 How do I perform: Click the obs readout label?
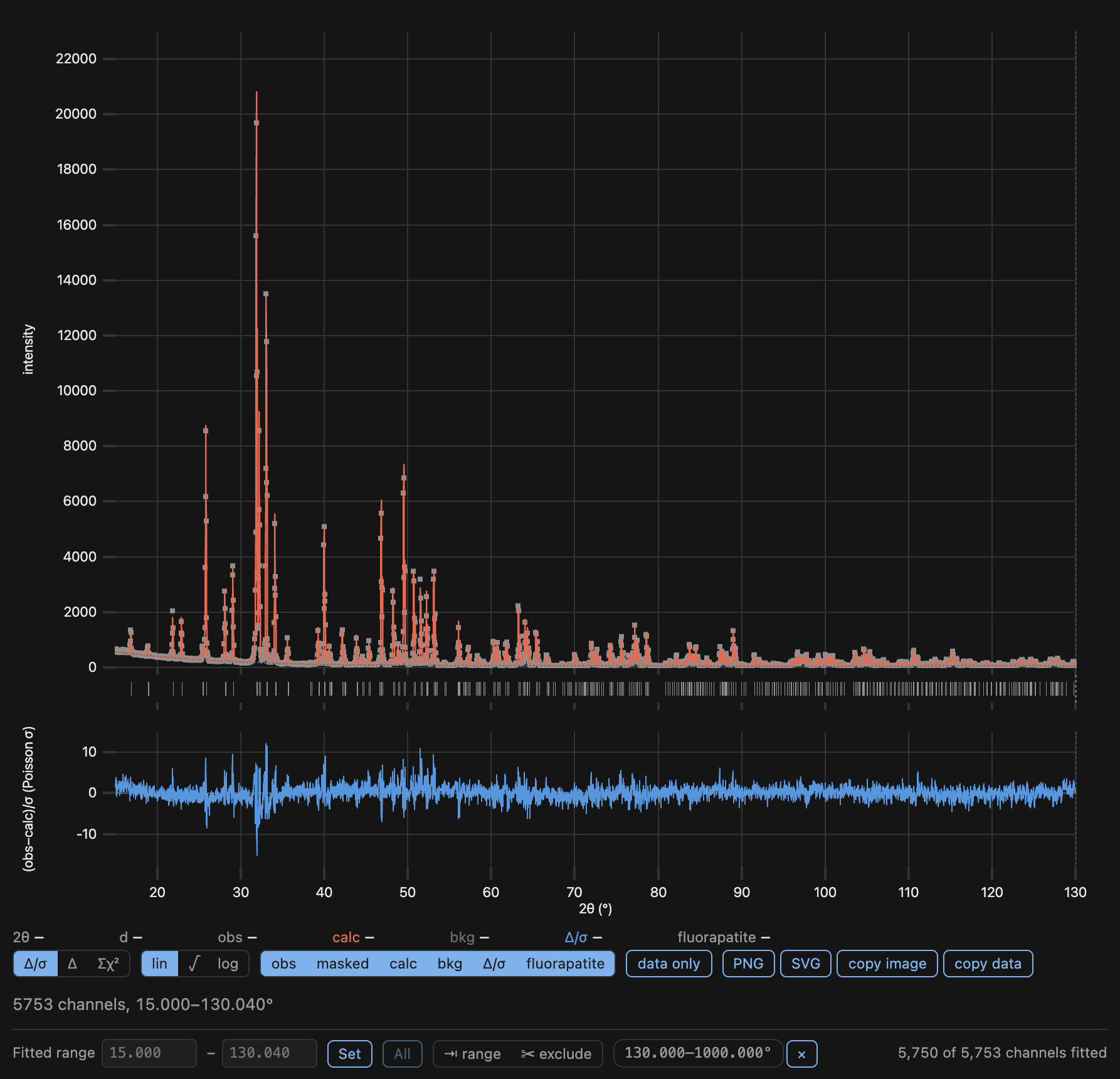click(230, 937)
